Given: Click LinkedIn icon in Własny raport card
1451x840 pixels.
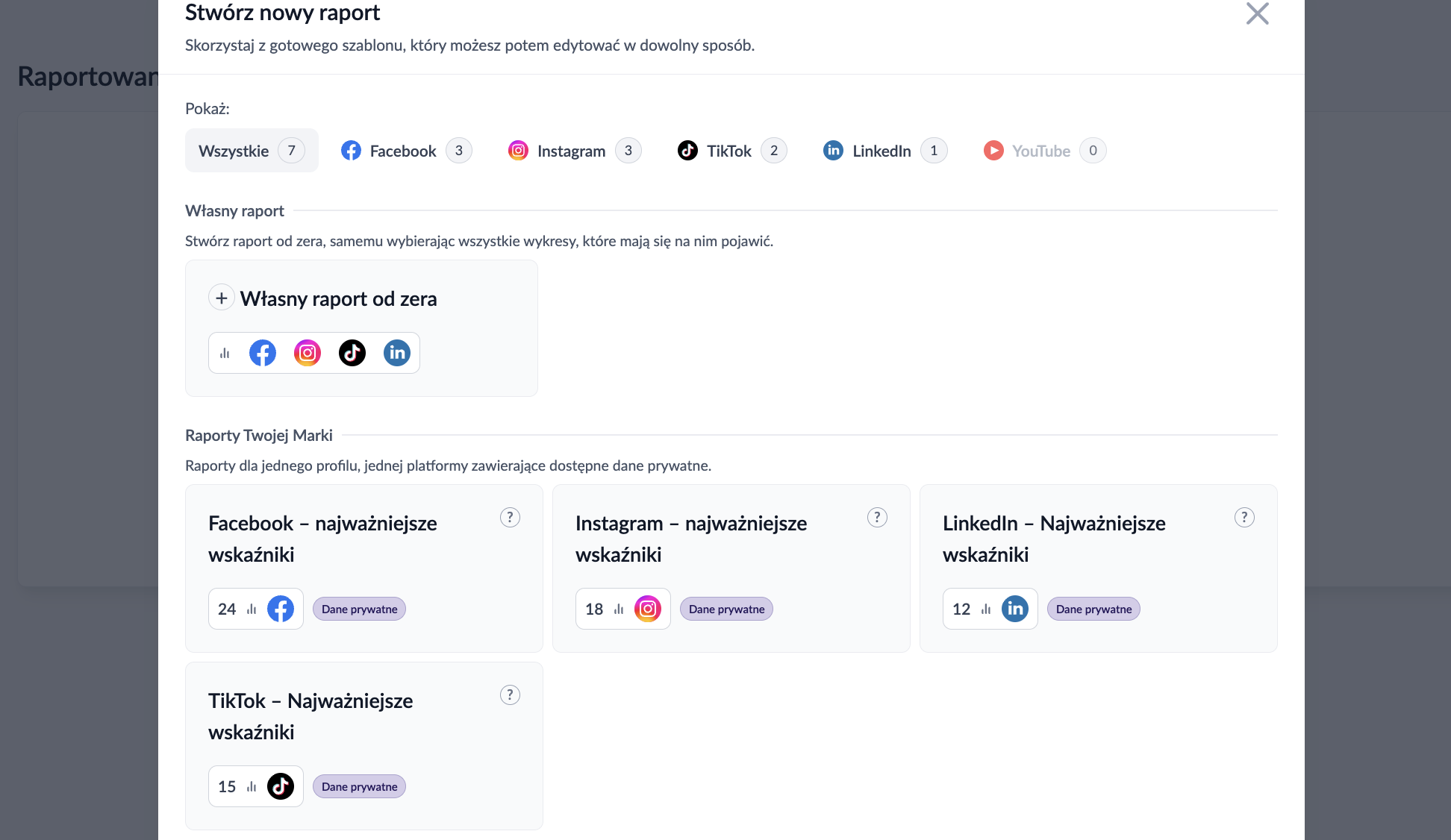Looking at the screenshot, I should (397, 353).
